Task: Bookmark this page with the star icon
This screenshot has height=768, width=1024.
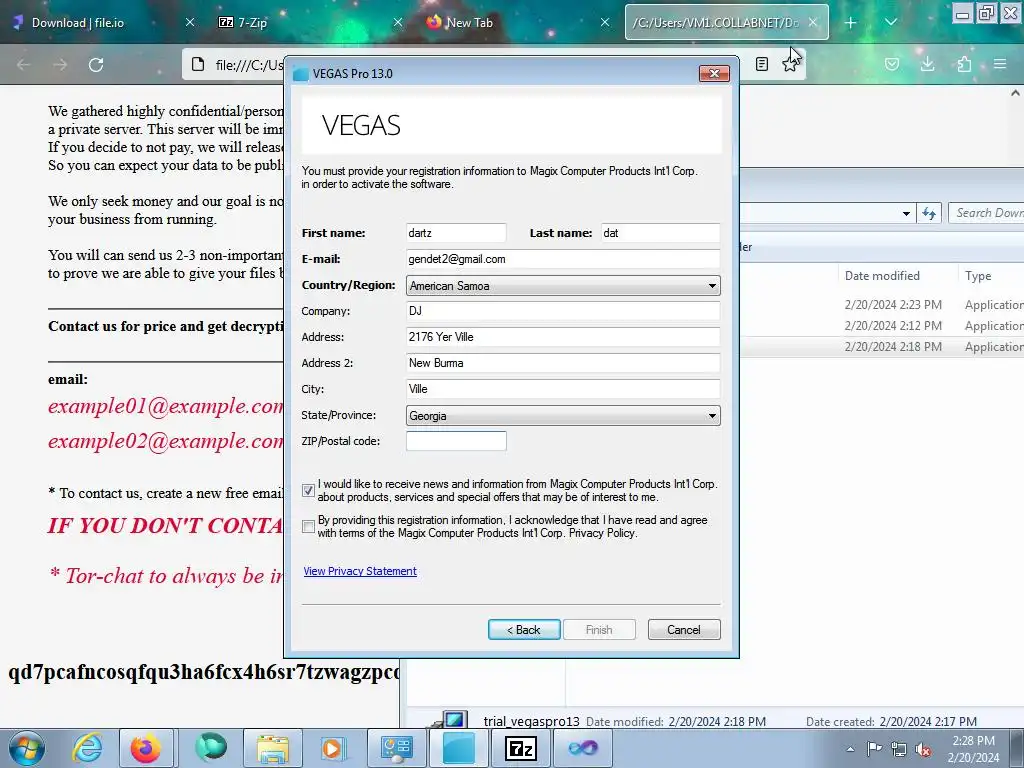Action: [790, 64]
